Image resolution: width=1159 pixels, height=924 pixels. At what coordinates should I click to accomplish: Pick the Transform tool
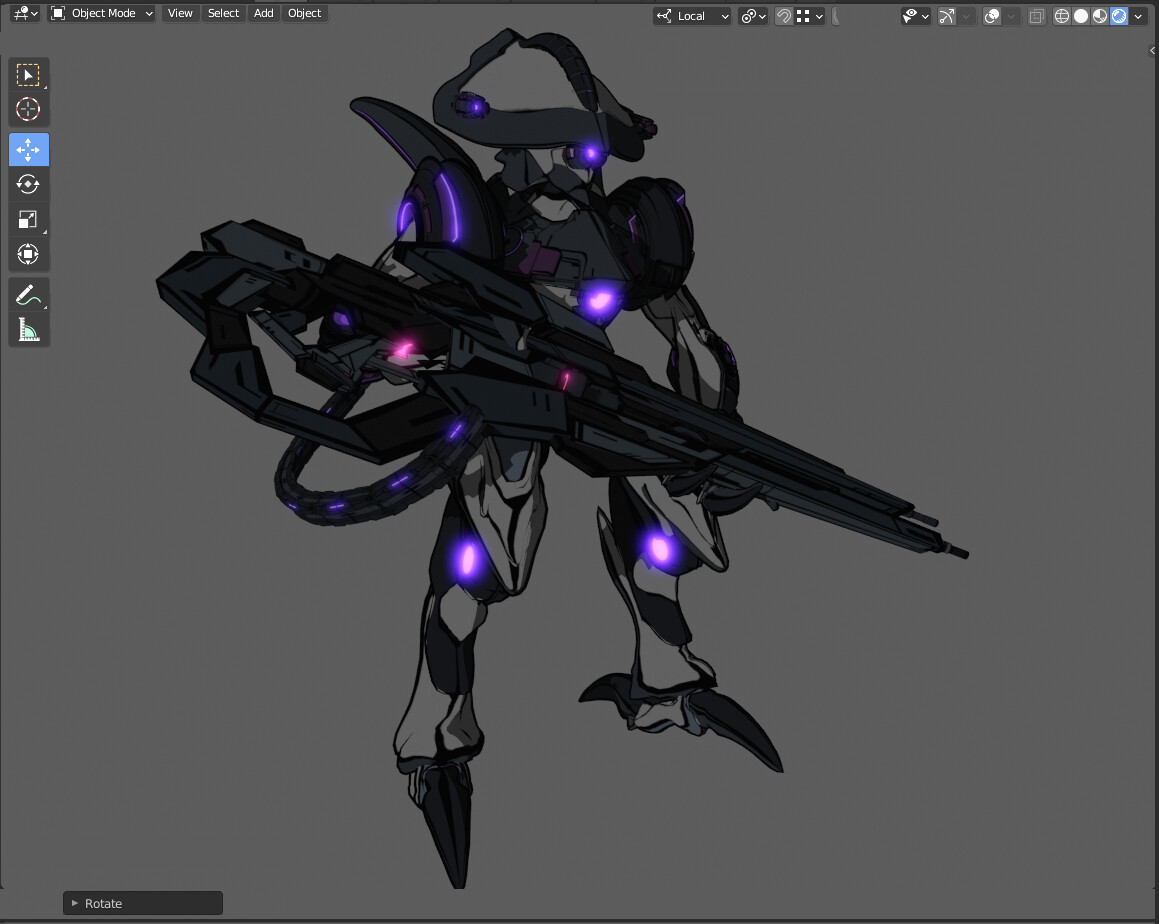click(29, 253)
